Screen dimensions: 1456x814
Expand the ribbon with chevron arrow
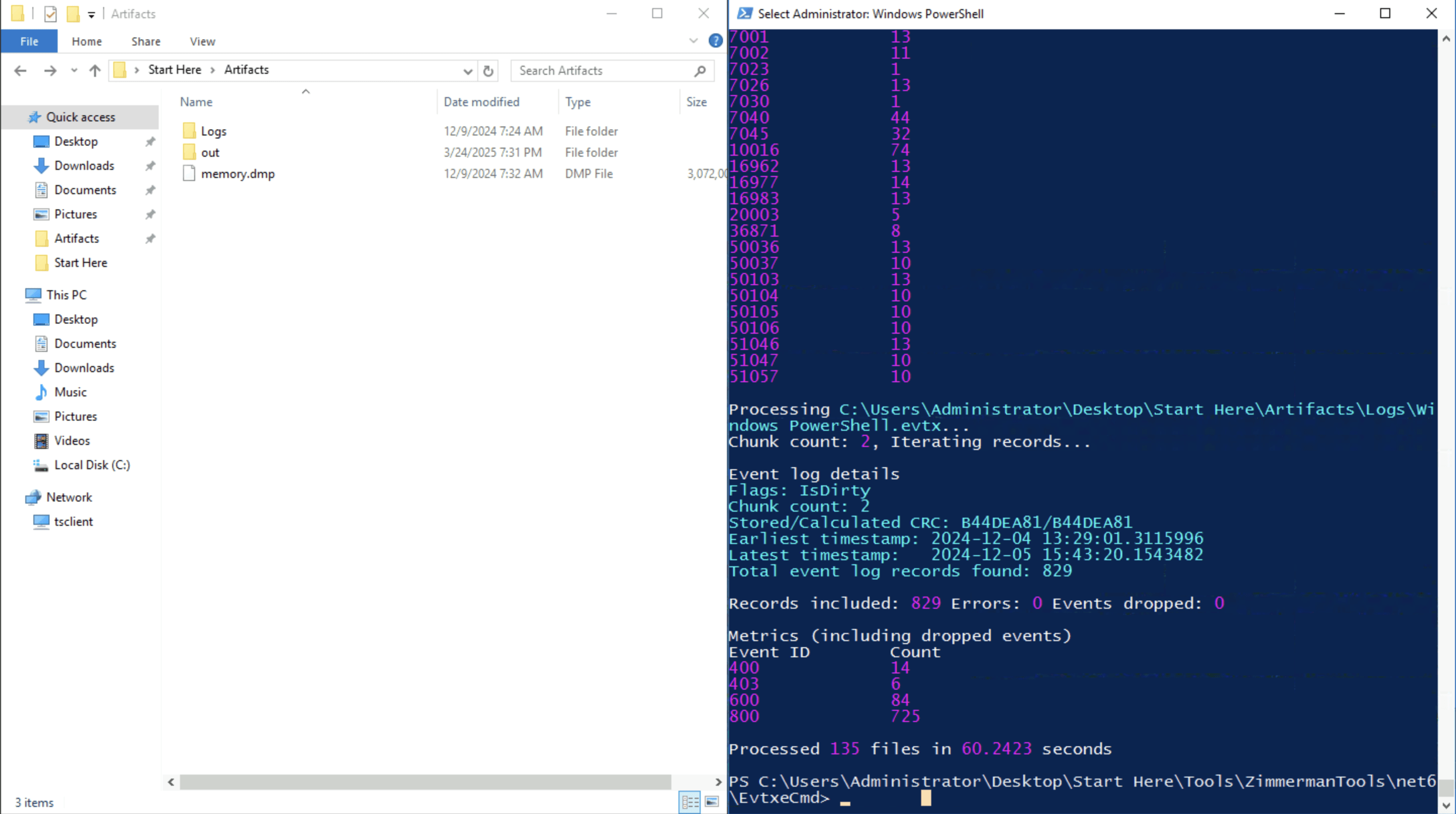tap(694, 41)
